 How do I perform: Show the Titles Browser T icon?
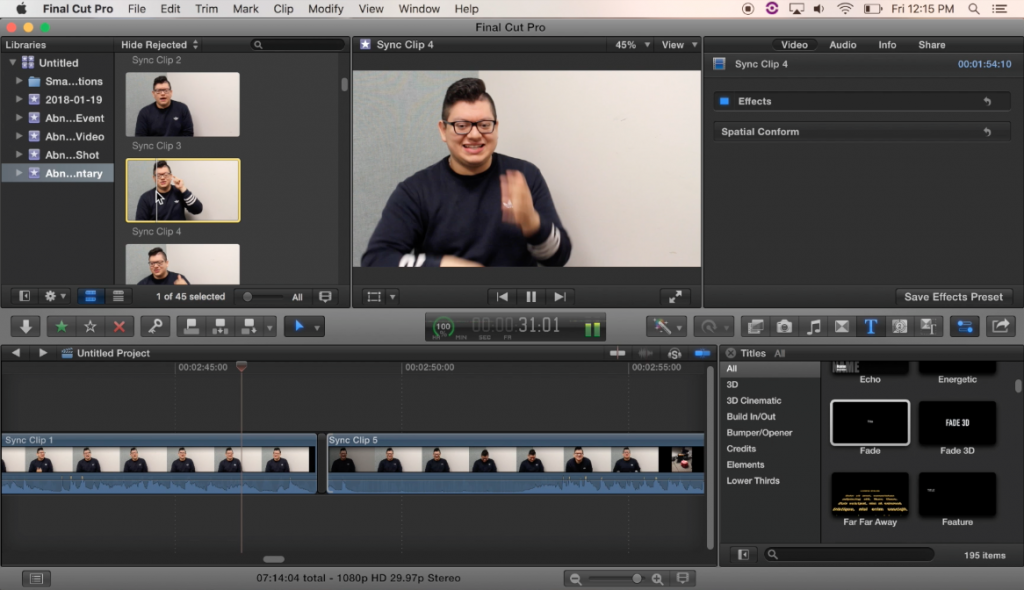871,326
